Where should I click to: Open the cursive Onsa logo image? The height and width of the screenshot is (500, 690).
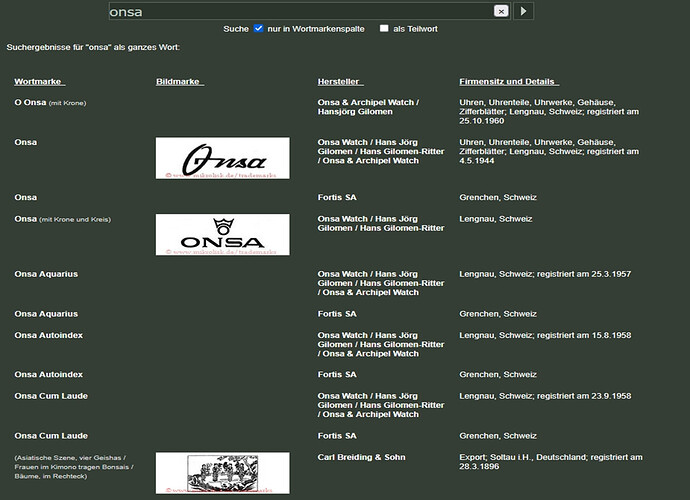point(223,158)
